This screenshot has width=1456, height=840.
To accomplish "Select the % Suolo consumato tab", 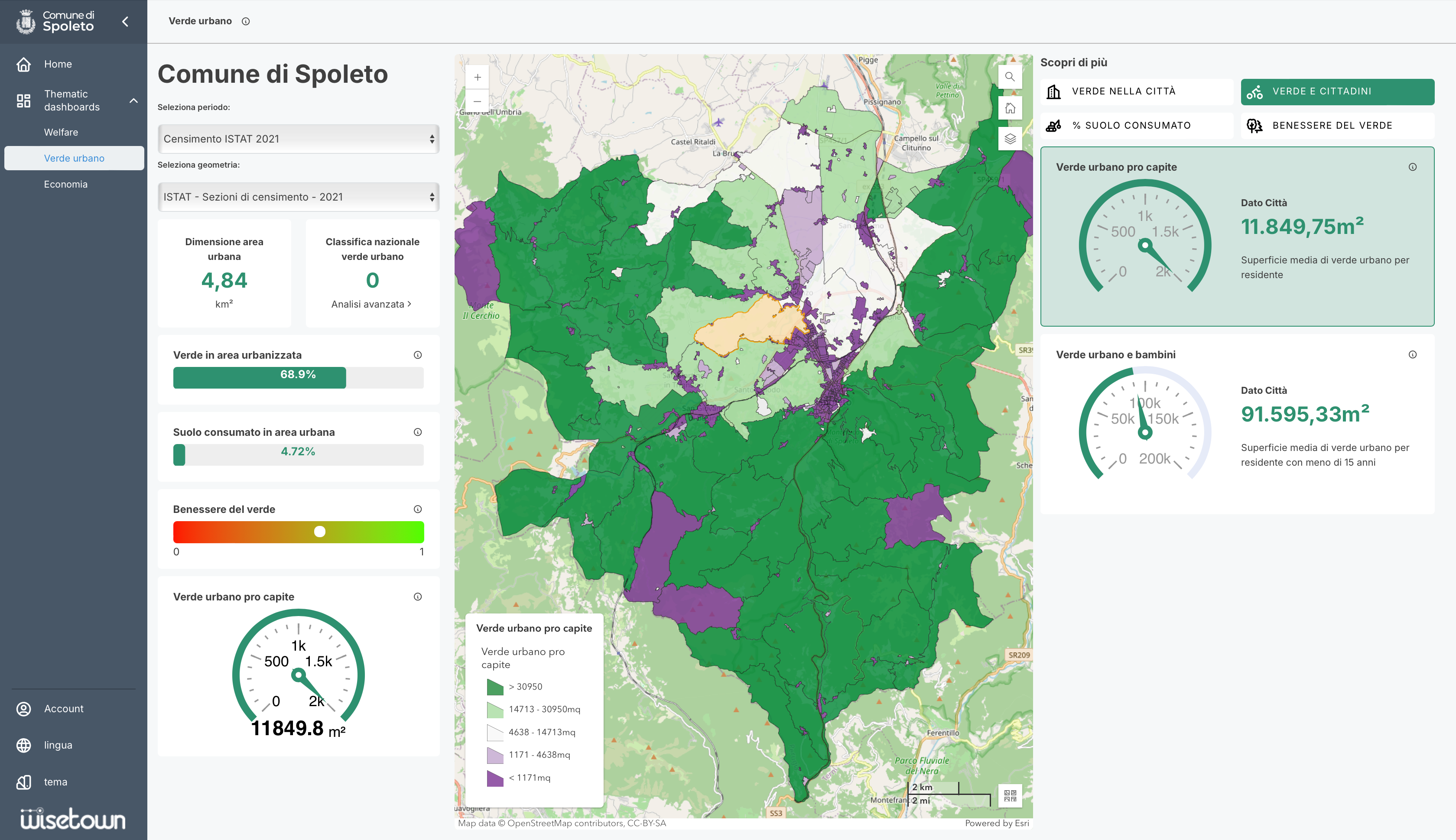I will [x=1136, y=125].
